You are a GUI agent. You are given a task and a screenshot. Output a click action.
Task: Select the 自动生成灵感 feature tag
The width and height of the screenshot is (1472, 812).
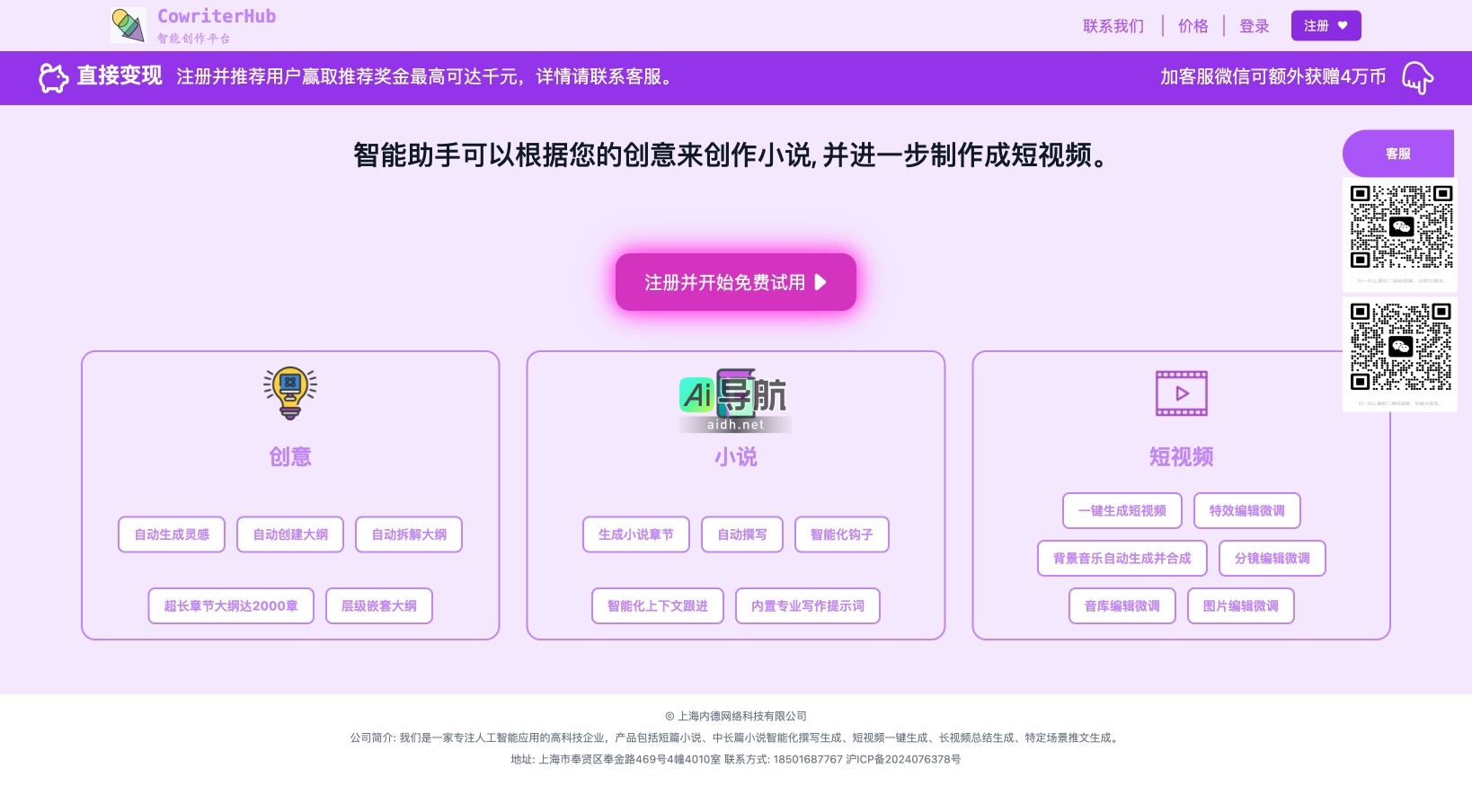coord(172,534)
